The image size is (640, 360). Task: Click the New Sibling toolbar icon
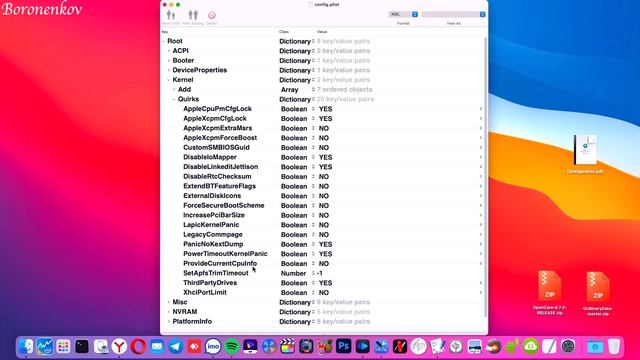193,16
